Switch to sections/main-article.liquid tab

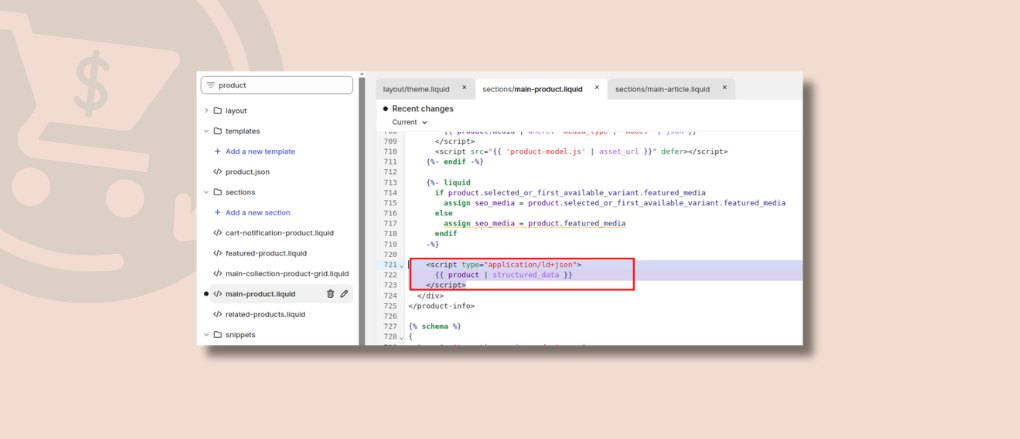coord(662,89)
